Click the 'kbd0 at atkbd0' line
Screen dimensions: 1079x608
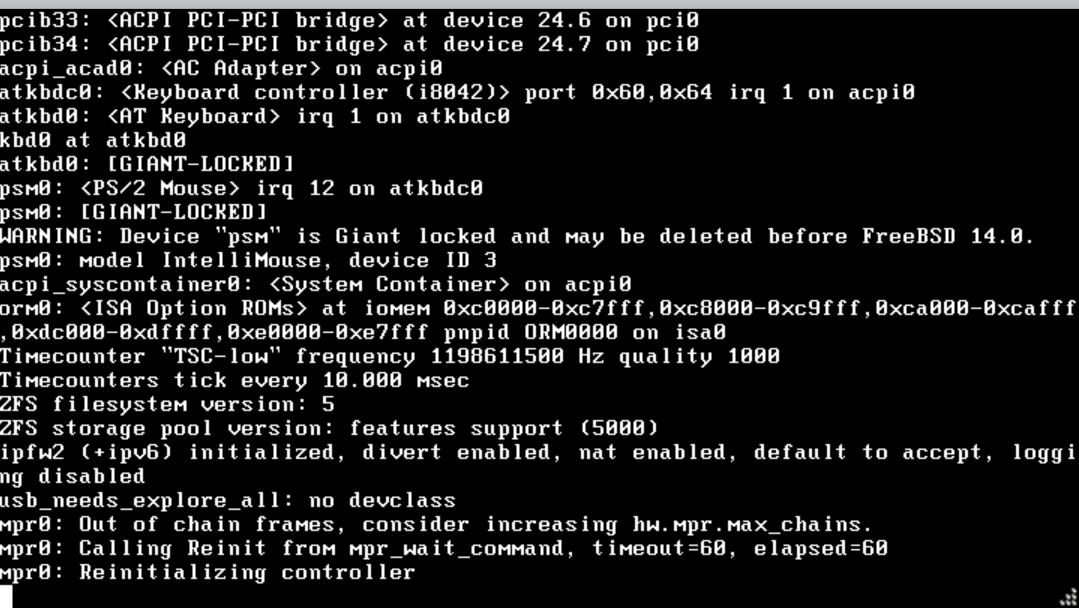(93, 140)
